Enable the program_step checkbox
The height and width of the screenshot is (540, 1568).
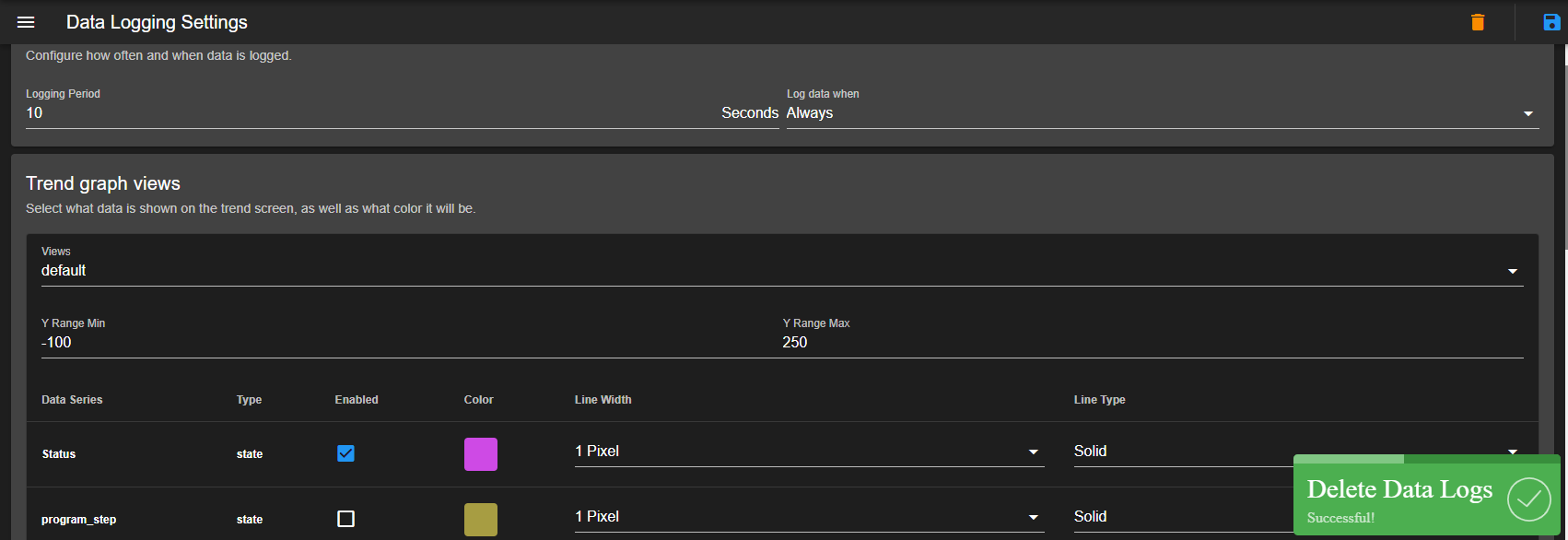(x=345, y=519)
